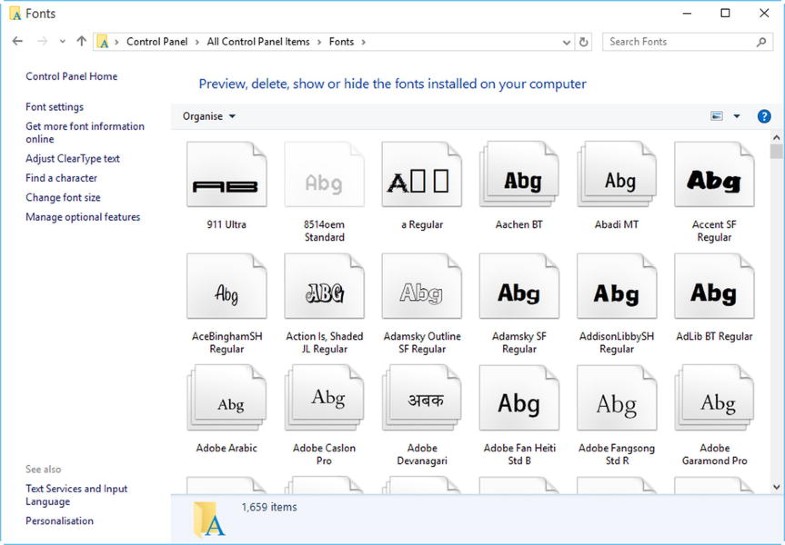Image resolution: width=785 pixels, height=545 pixels.
Task: Open Manage optional features link
Action: tap(83, 217)
